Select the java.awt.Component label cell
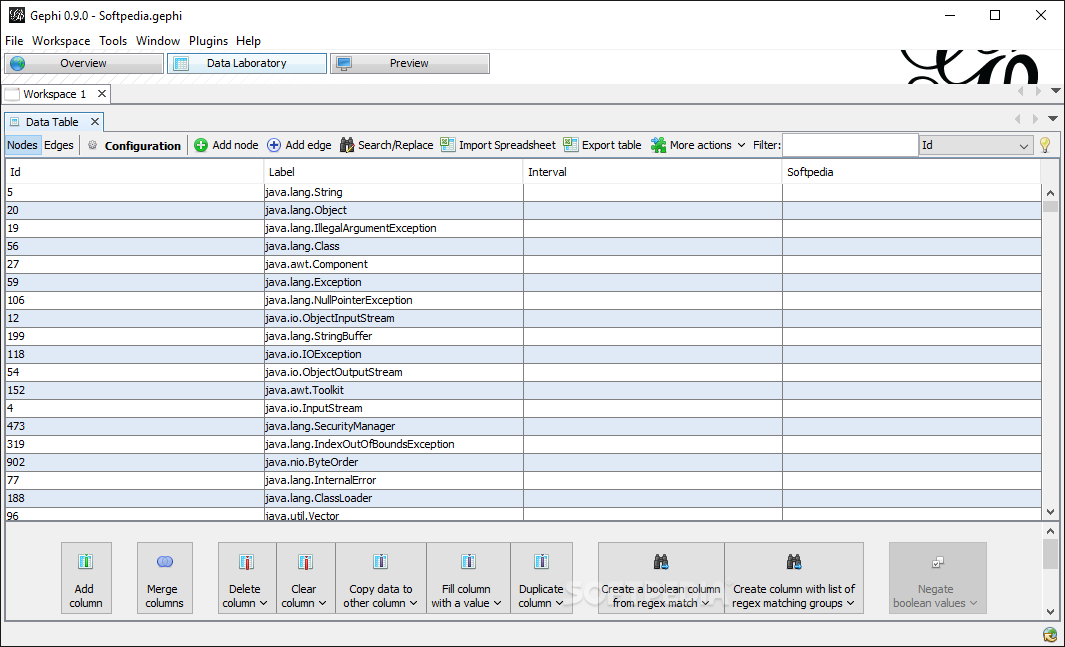 coord(393,264)
